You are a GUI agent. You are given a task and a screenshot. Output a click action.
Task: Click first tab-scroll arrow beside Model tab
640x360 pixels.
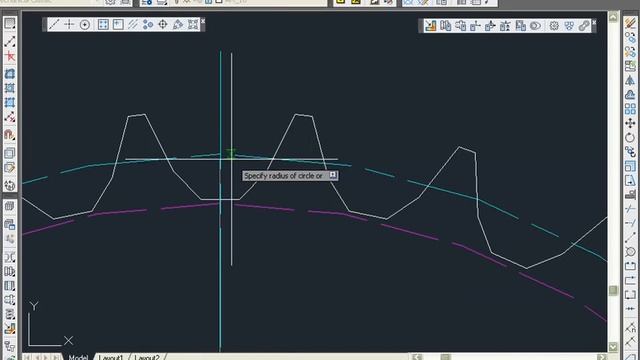coord(27,357)
